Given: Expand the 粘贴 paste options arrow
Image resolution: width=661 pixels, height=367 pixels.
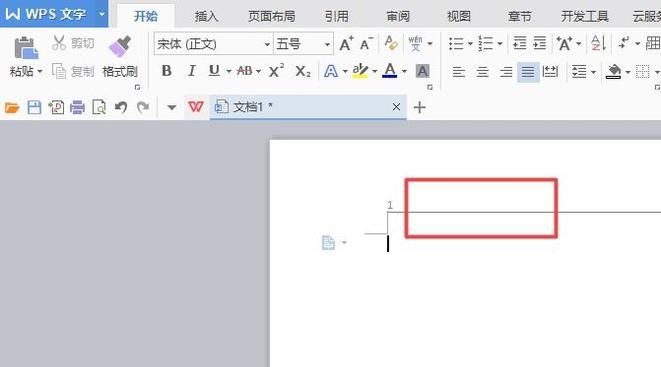Looking at the screenshot, I should coord(40,72).
